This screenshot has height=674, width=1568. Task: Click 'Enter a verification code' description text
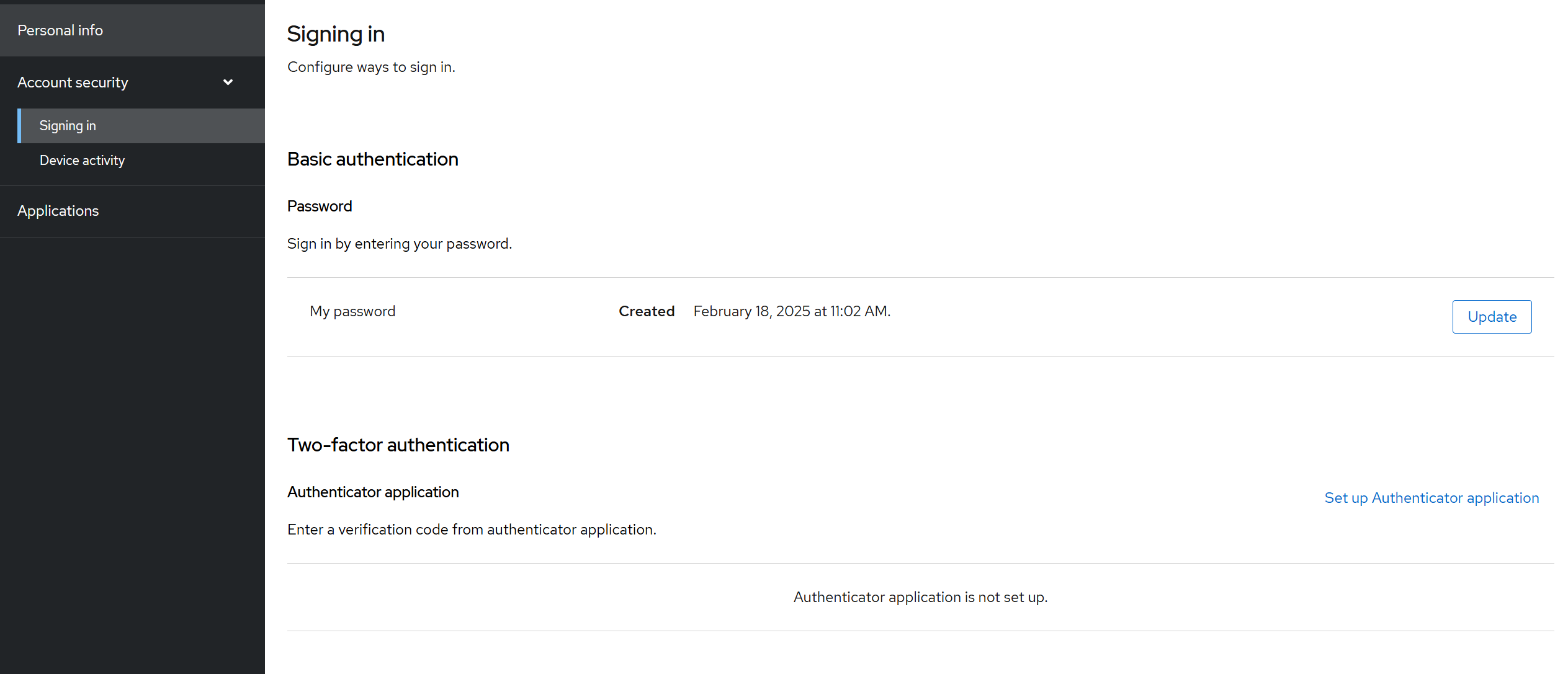pyautogui.click(x=471, y=530)
